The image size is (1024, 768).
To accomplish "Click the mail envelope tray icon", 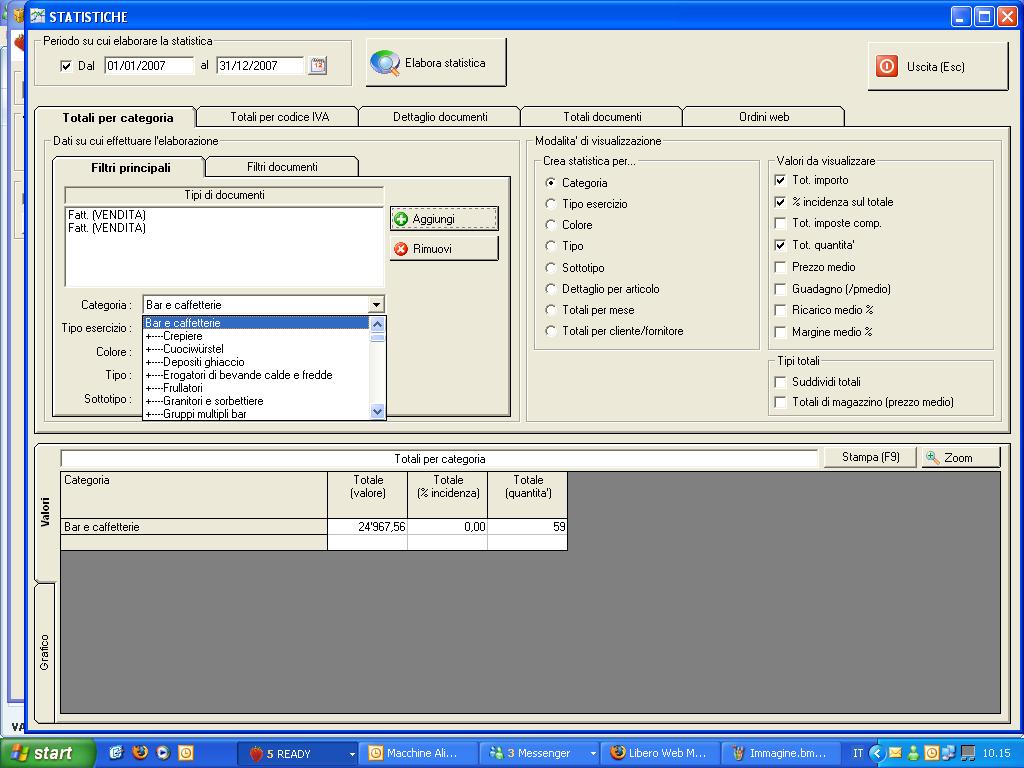I will pos(895,753).
